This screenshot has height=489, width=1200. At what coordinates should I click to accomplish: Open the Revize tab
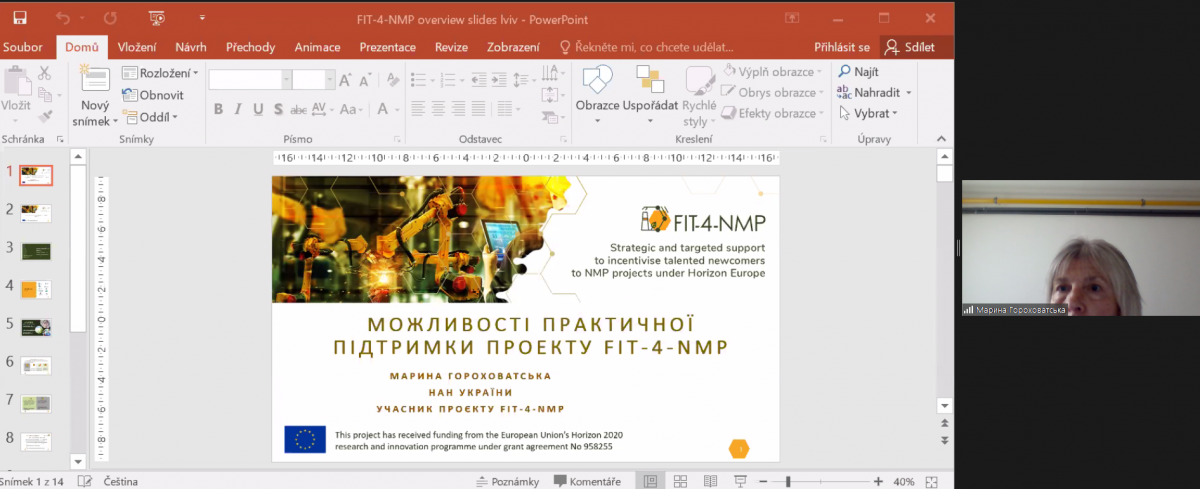[x=451, y=47]
